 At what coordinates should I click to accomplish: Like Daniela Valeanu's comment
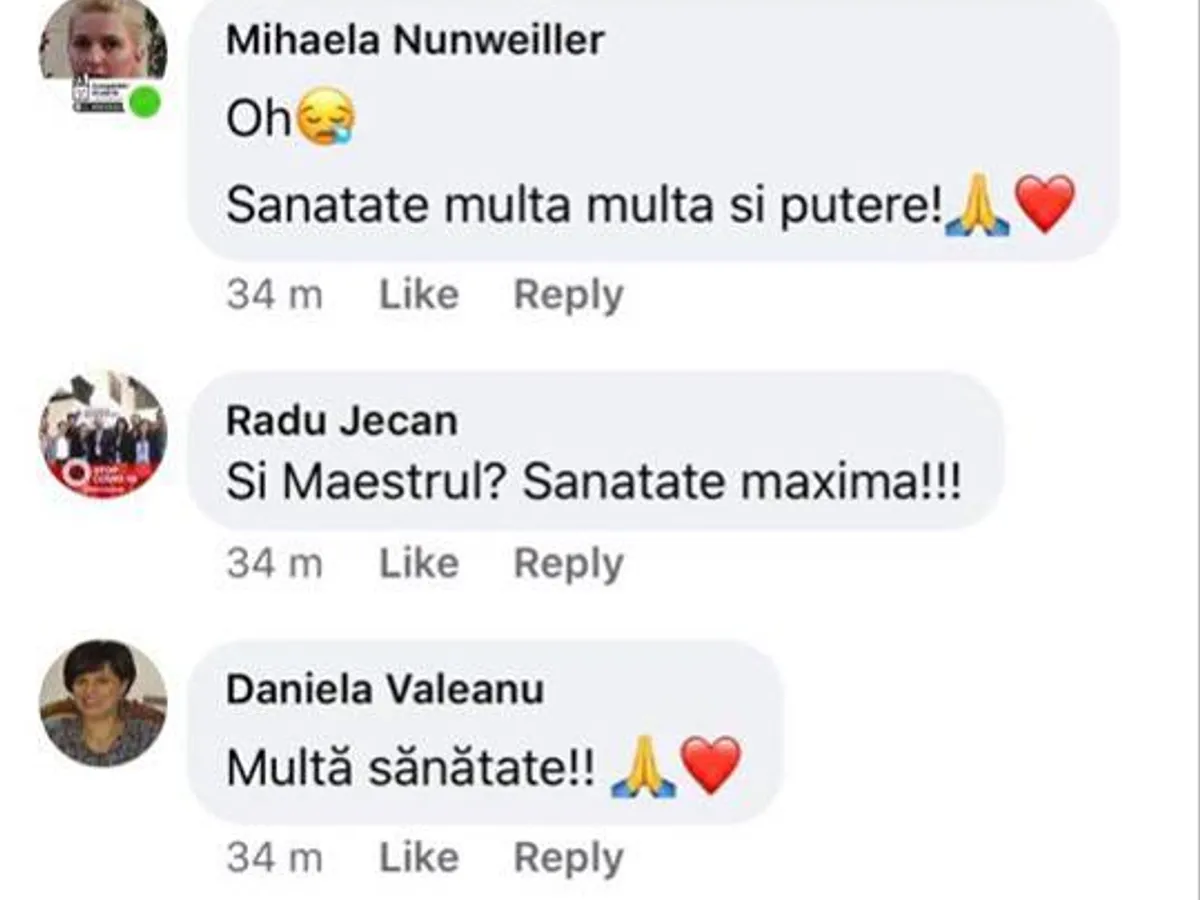[x=418, y=858]
